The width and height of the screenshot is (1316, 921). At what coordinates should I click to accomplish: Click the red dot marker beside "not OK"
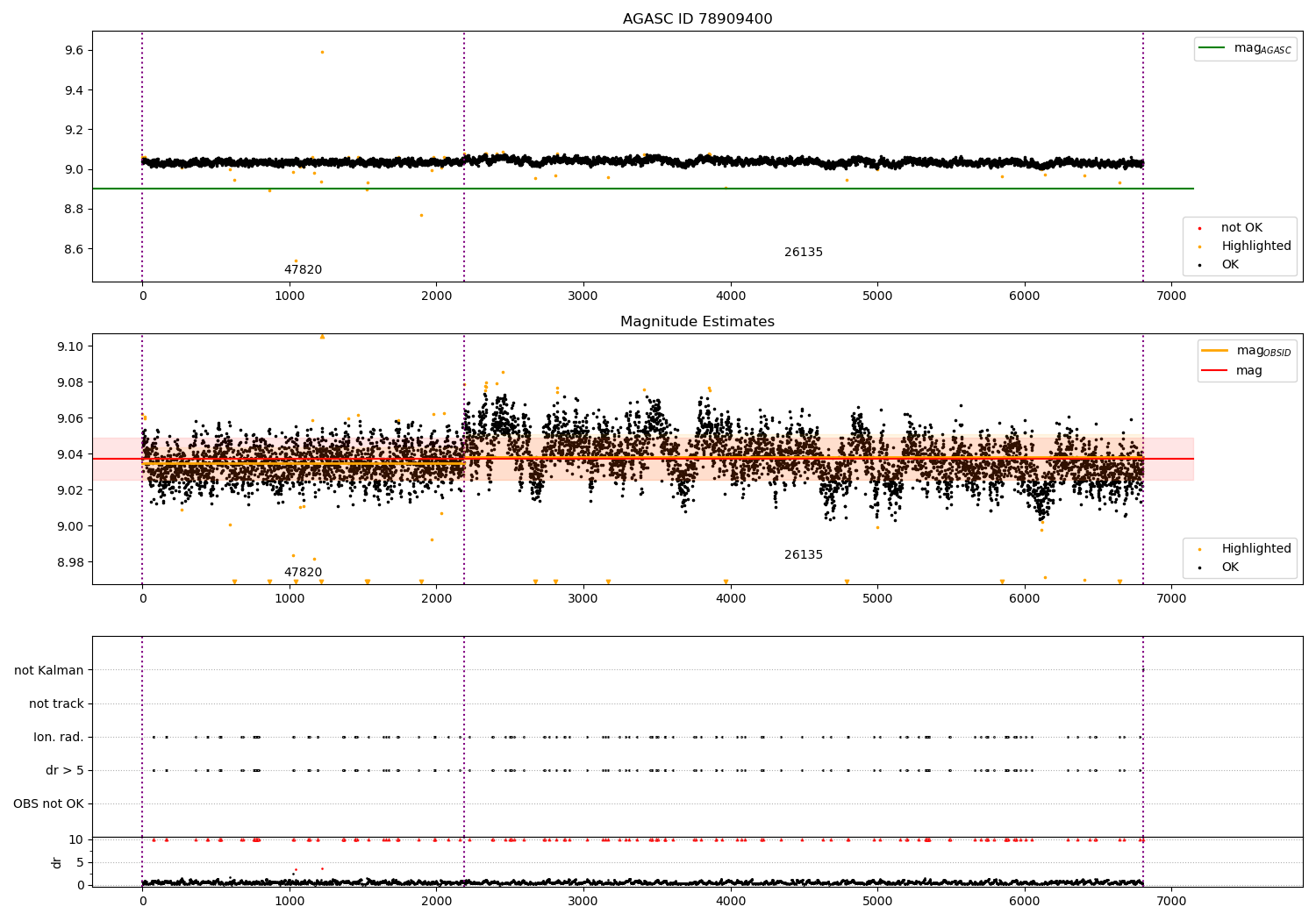pyautogui.click(x=1199, y=229)
